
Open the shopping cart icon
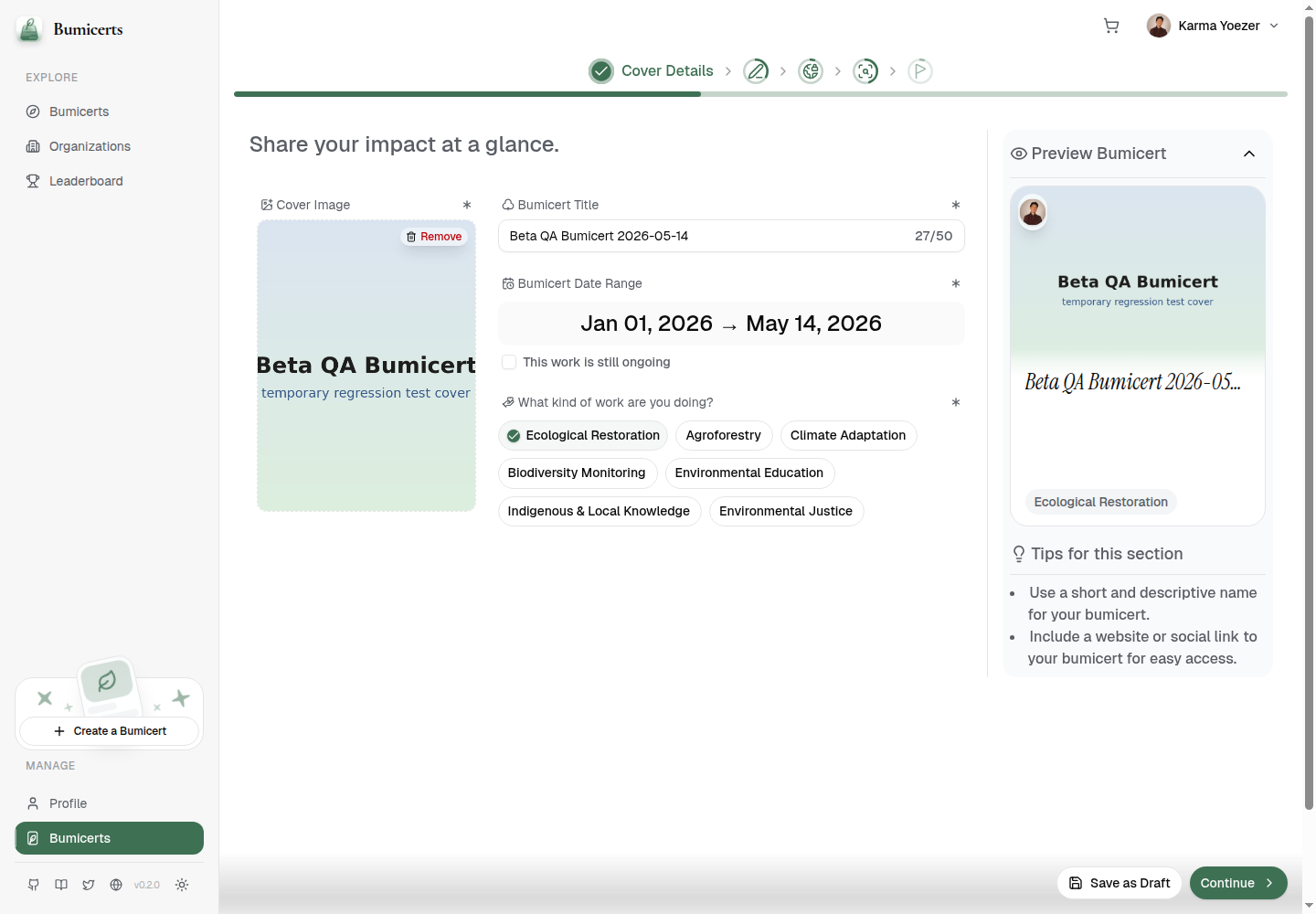pos(1111,26)
